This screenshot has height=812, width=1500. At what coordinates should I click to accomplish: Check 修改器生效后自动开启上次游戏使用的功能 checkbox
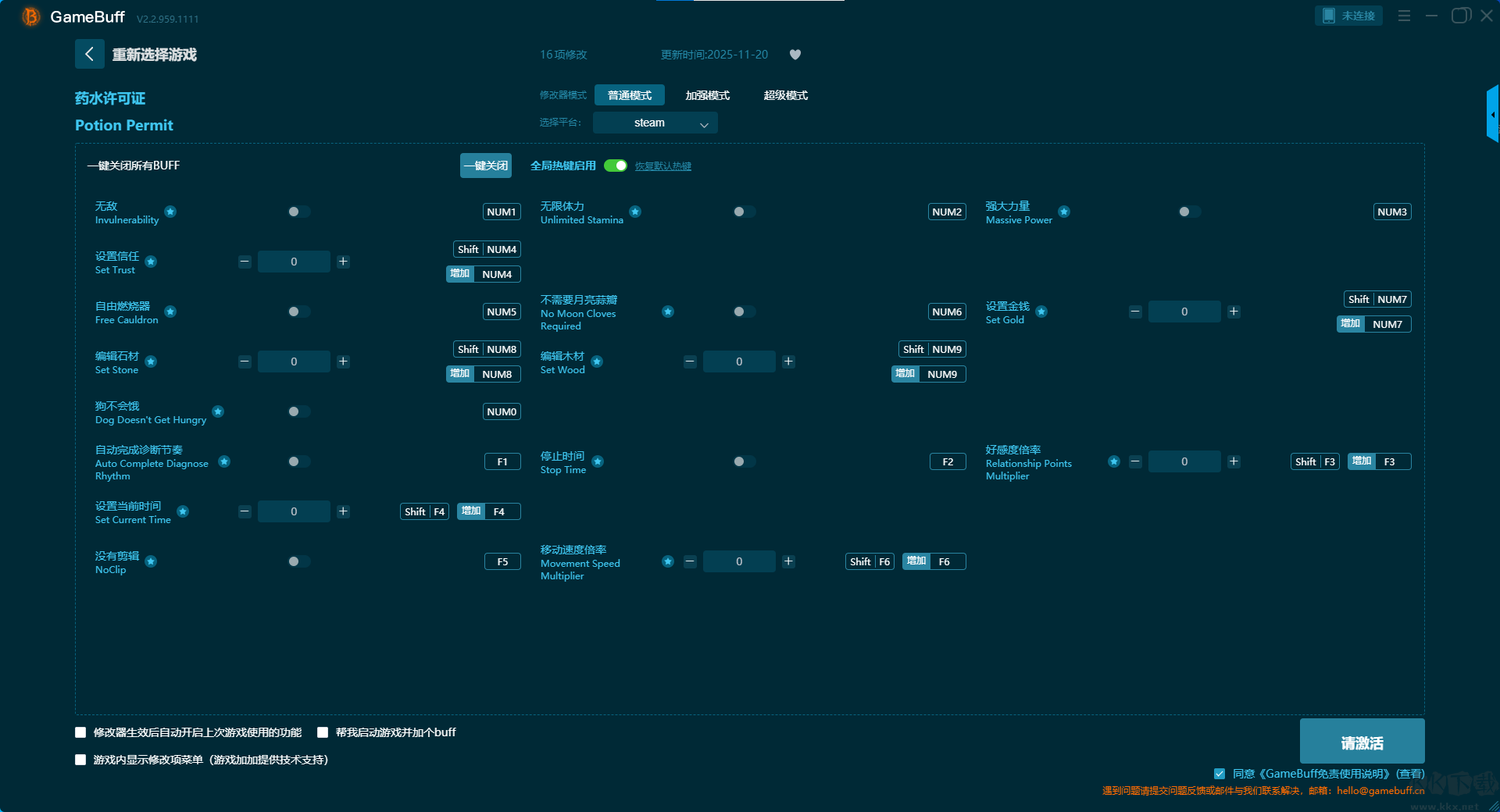[80, 732]
